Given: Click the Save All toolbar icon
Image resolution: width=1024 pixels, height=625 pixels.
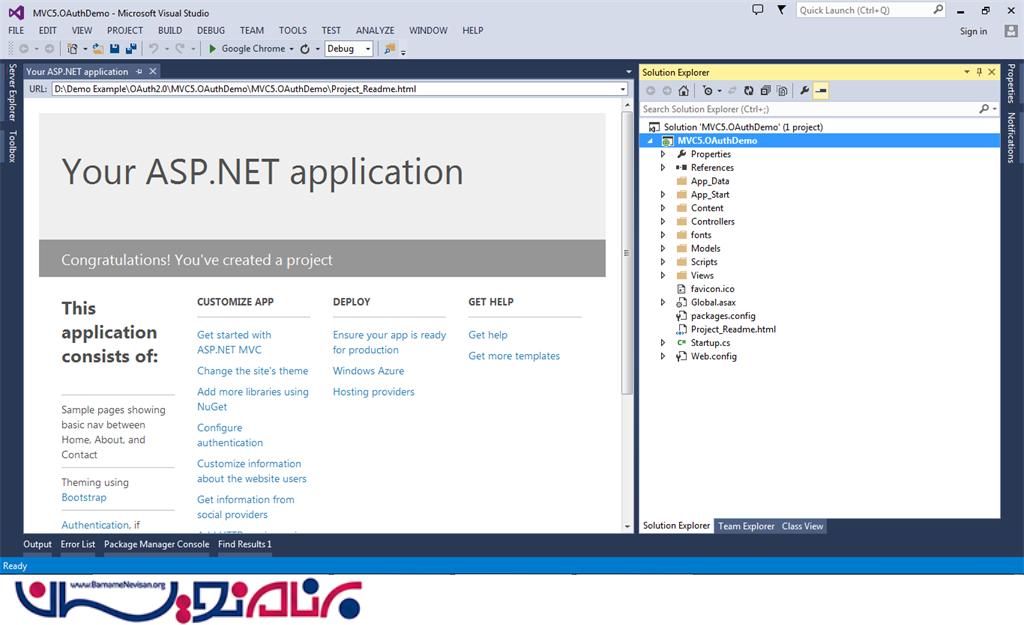Looking at the screenshot, I should (130, 48).
